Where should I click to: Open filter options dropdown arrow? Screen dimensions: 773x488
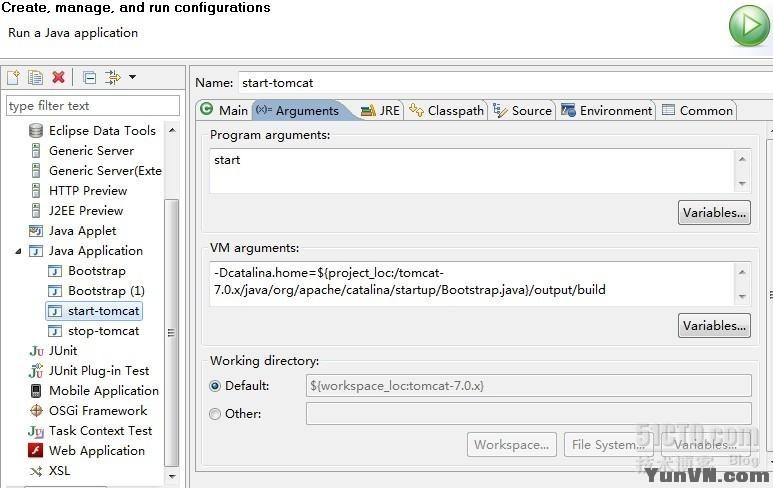[x=132, y=77]
